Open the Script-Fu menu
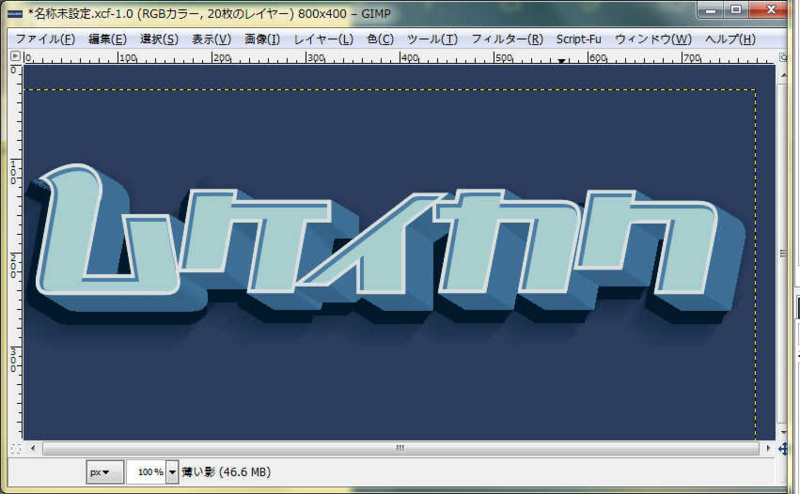This screenshot has height=494, width=800. (x=578, y=39)
